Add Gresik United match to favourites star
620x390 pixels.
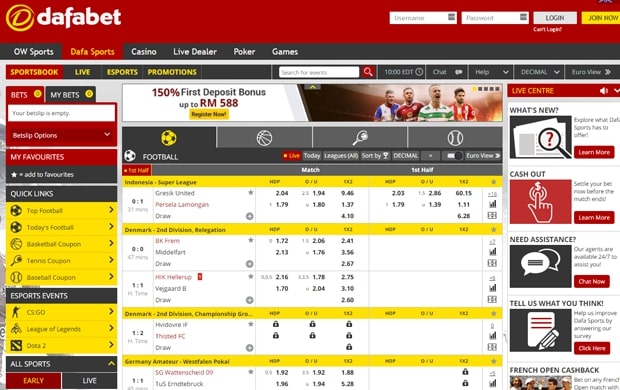point(251,193)
